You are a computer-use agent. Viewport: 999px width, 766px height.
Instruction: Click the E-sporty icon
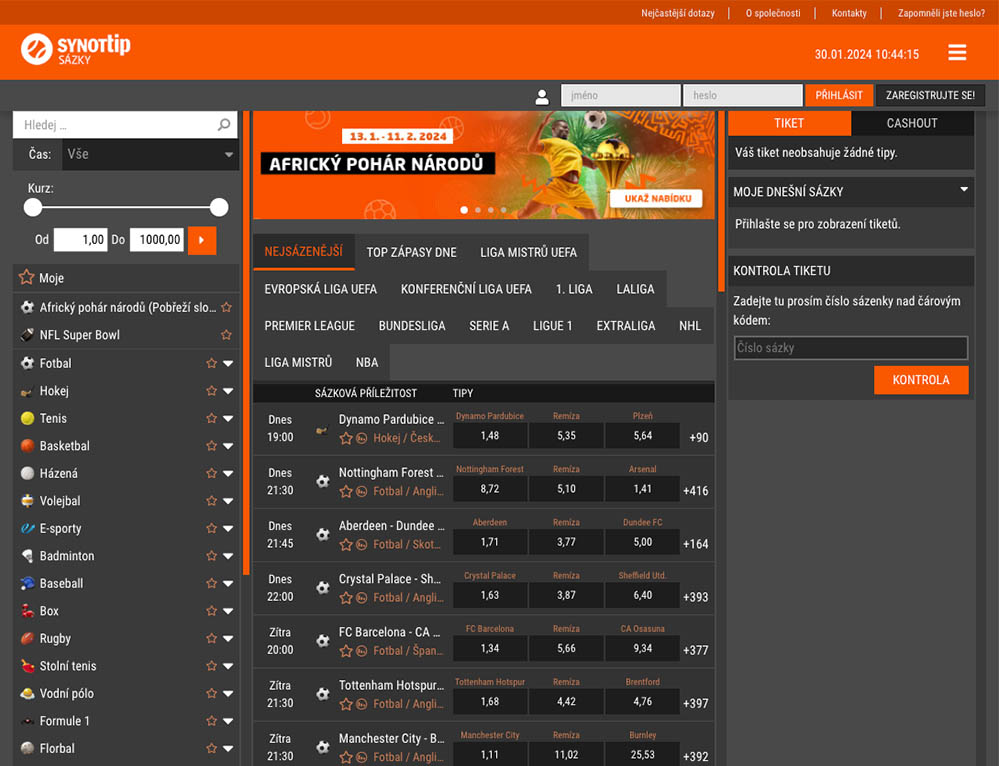click(27, 528)
